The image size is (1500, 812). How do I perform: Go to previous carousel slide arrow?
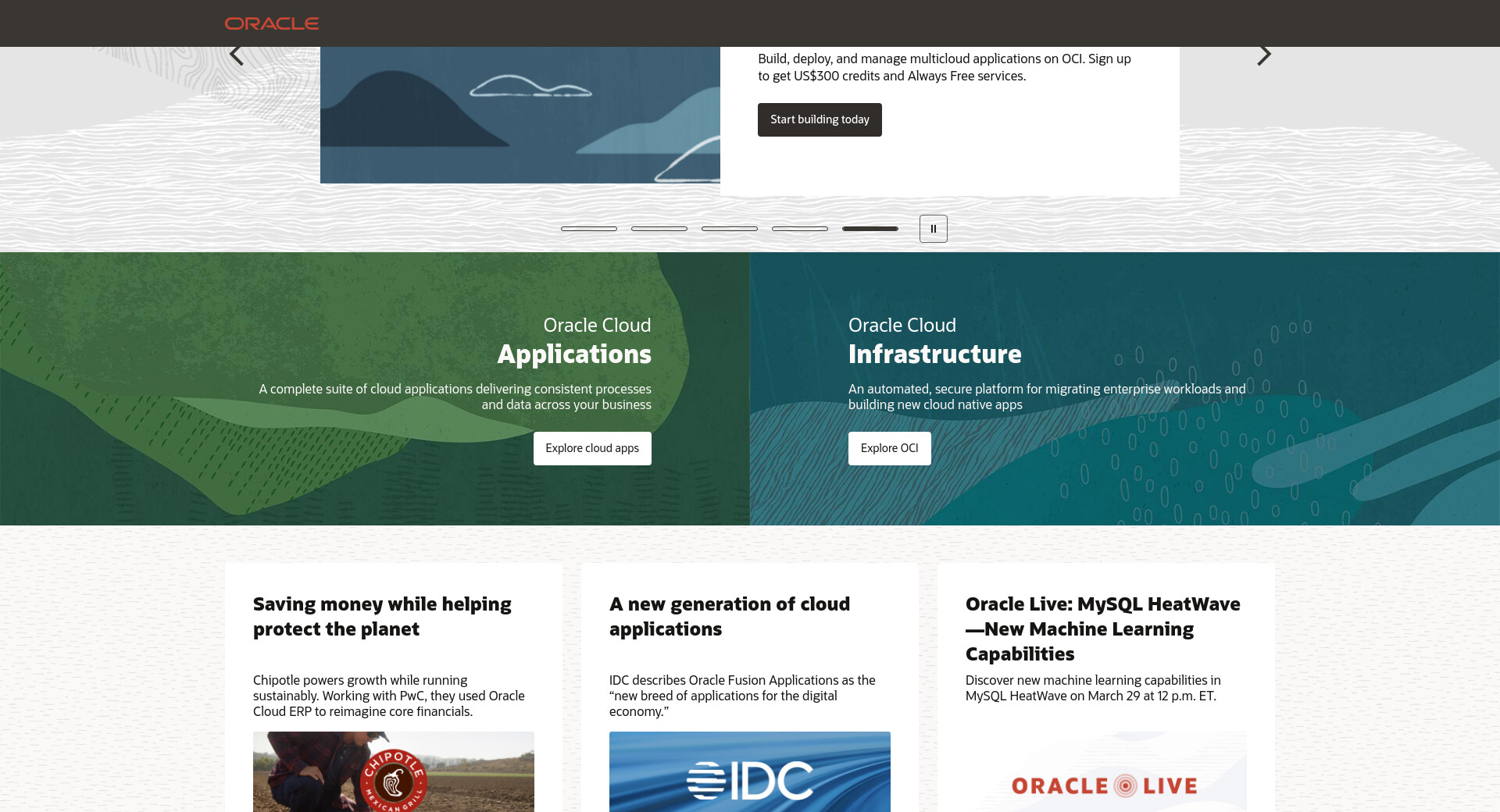point(237,55)
